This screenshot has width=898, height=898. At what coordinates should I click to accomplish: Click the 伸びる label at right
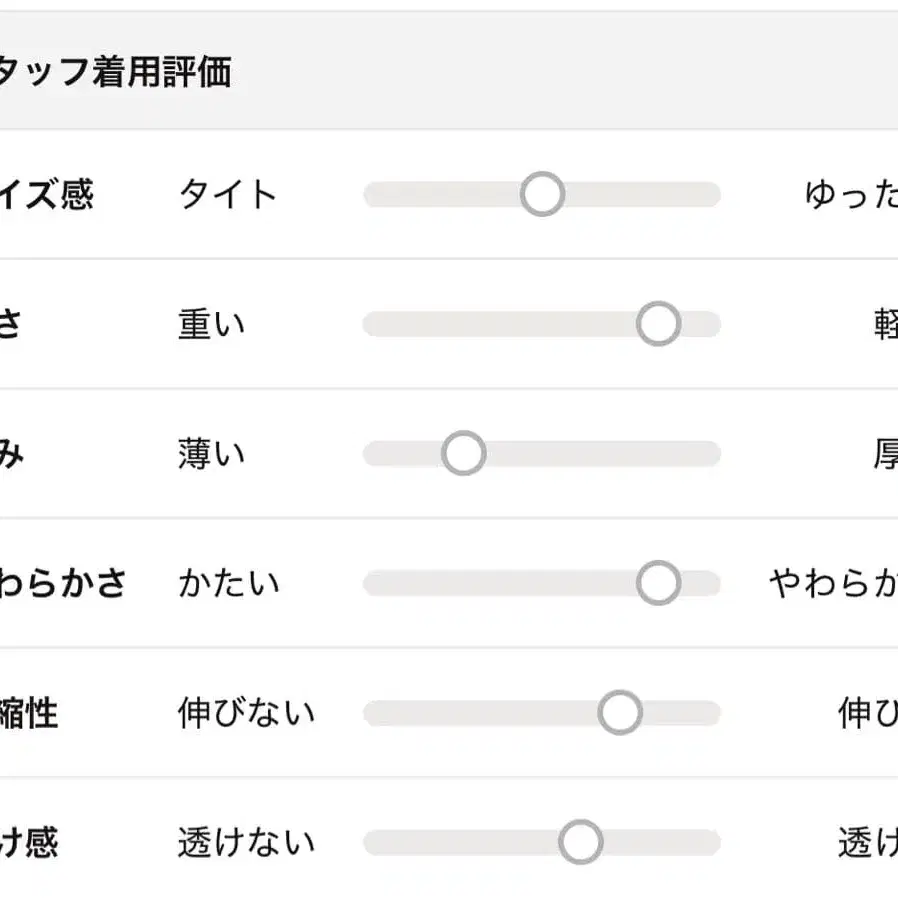pos(867,713)
